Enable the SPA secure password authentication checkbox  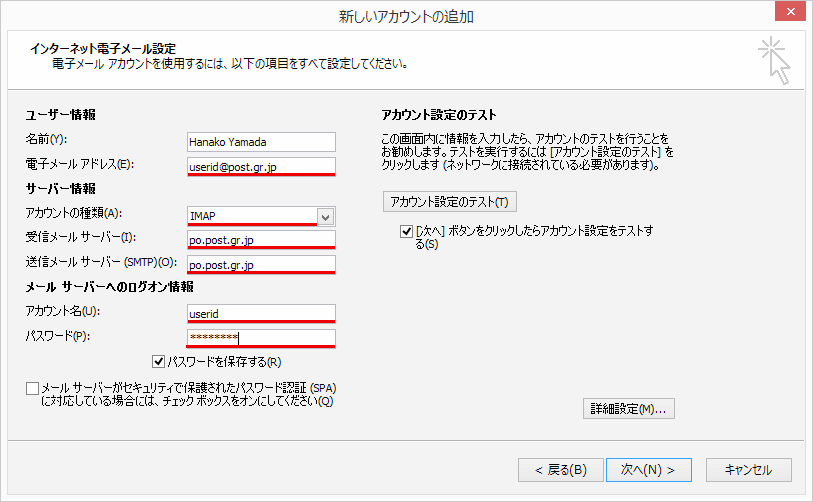(x=32, y=388)
